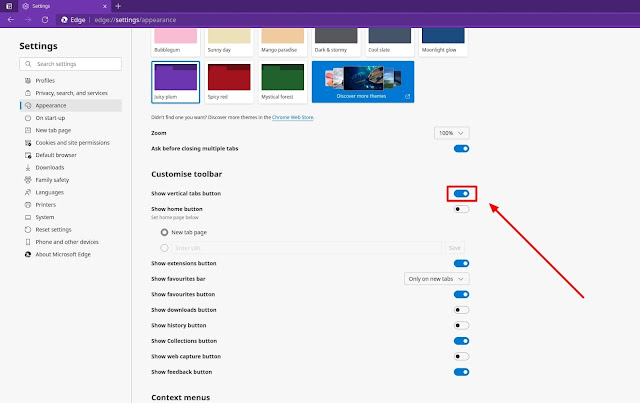
Task: Enable Show downloads button switch
Action: click(461, 310)
